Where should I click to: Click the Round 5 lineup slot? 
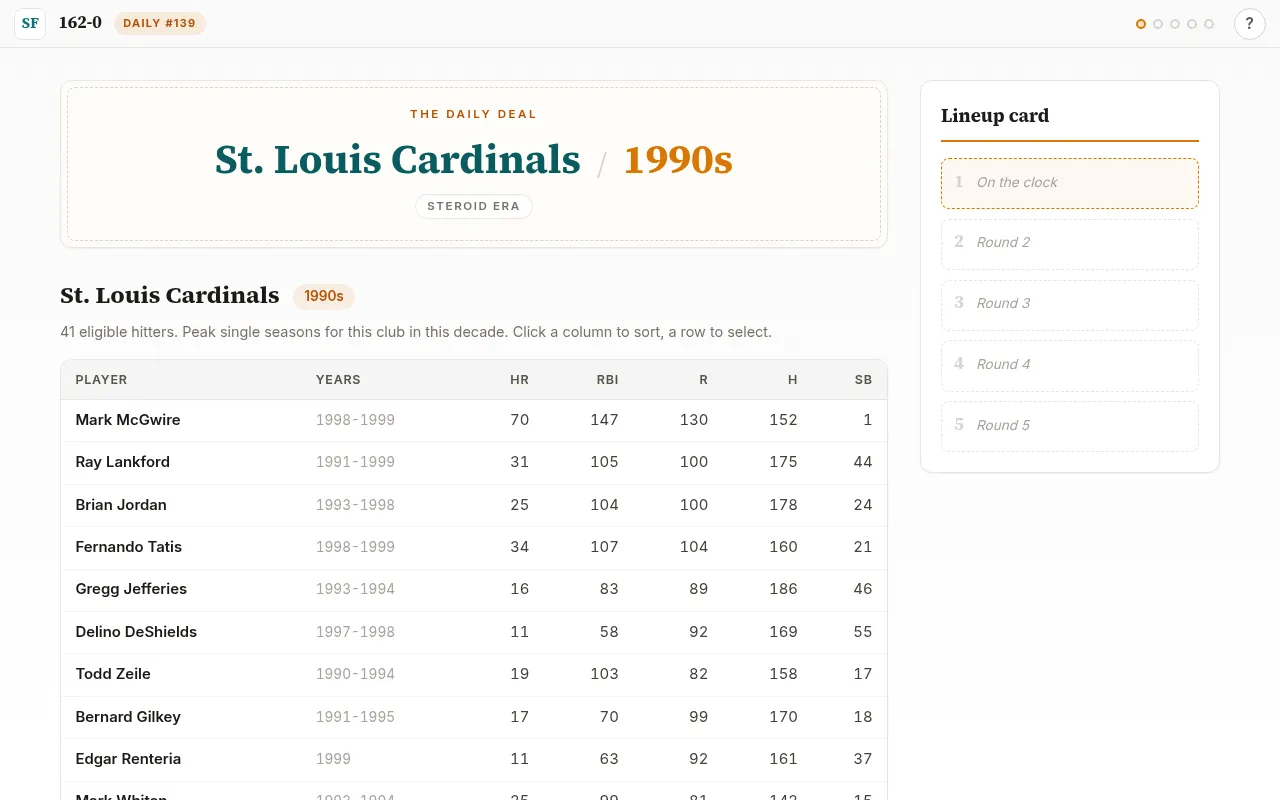1070,426
